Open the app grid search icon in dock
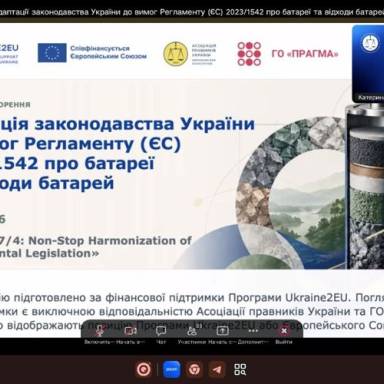The image size is (384, 384). point(240,369)
